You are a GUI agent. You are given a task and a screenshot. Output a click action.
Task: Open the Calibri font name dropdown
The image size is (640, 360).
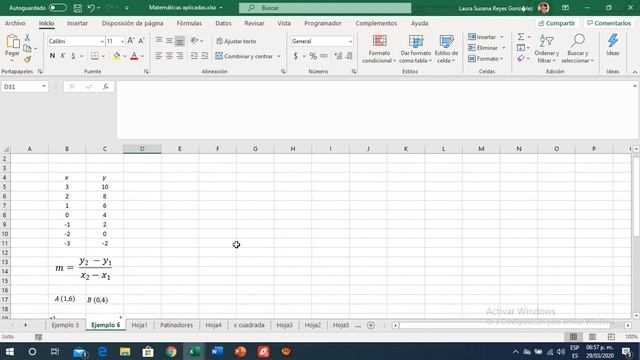click(102, 41)
